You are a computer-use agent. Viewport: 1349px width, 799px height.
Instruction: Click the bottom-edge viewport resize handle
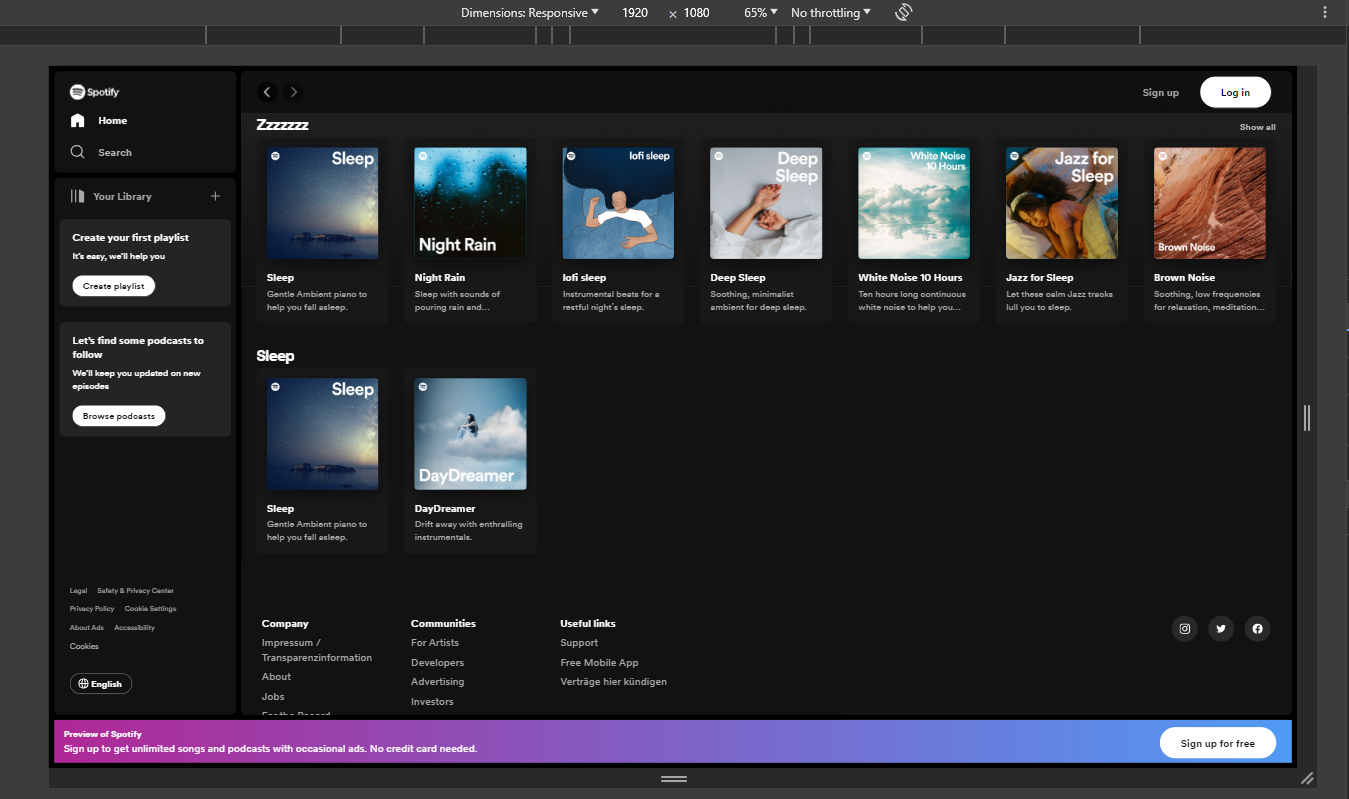click(x=673, y=778)
